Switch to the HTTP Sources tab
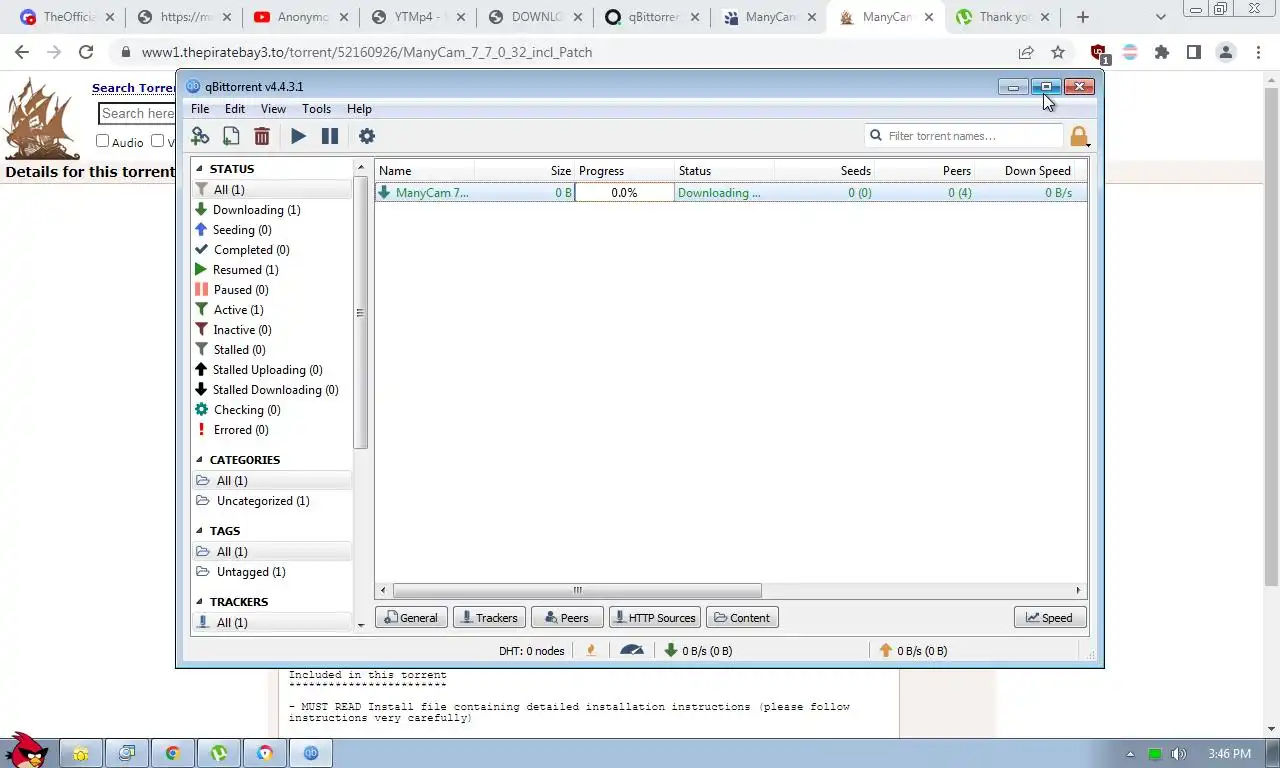Image resolution: width=1280 pixels, height=768 pixels. click(x=655, y=618)
